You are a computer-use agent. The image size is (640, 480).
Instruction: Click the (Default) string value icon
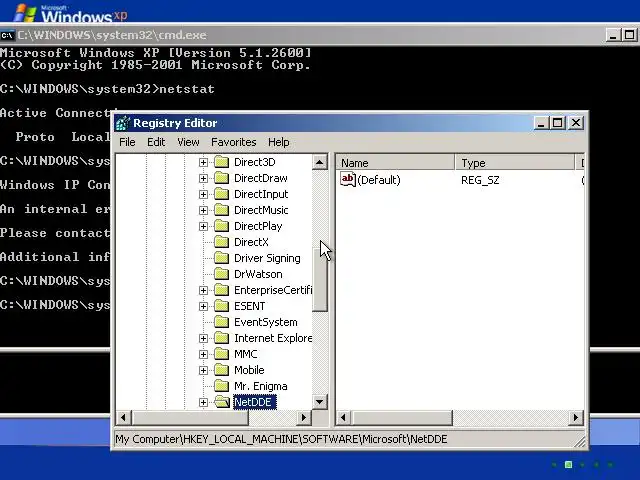click(x=348, y=180)
